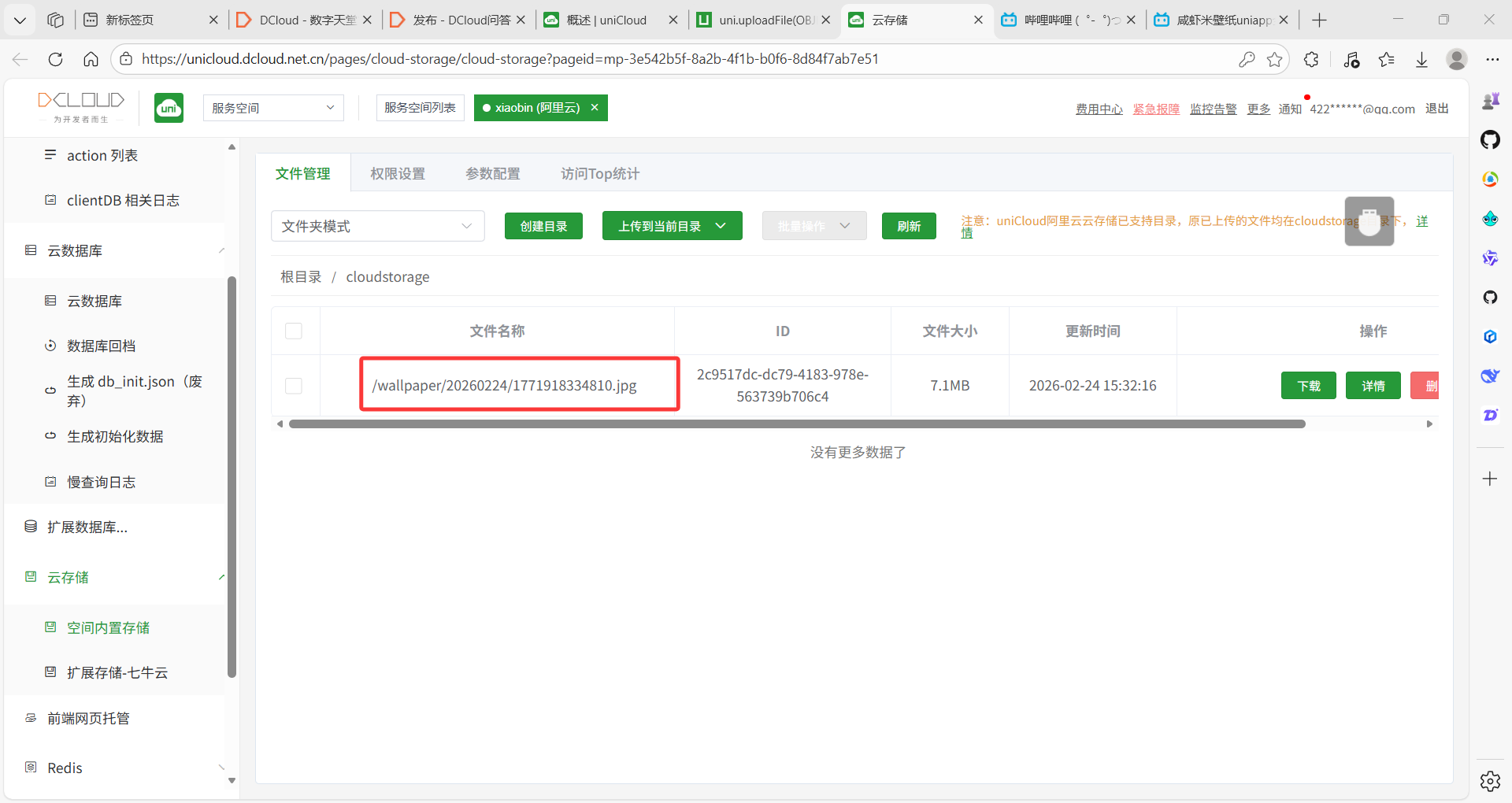Viewport: 1512px width, 803px height.
Task: Click the browser refresh icon
Action: [55, 59]
